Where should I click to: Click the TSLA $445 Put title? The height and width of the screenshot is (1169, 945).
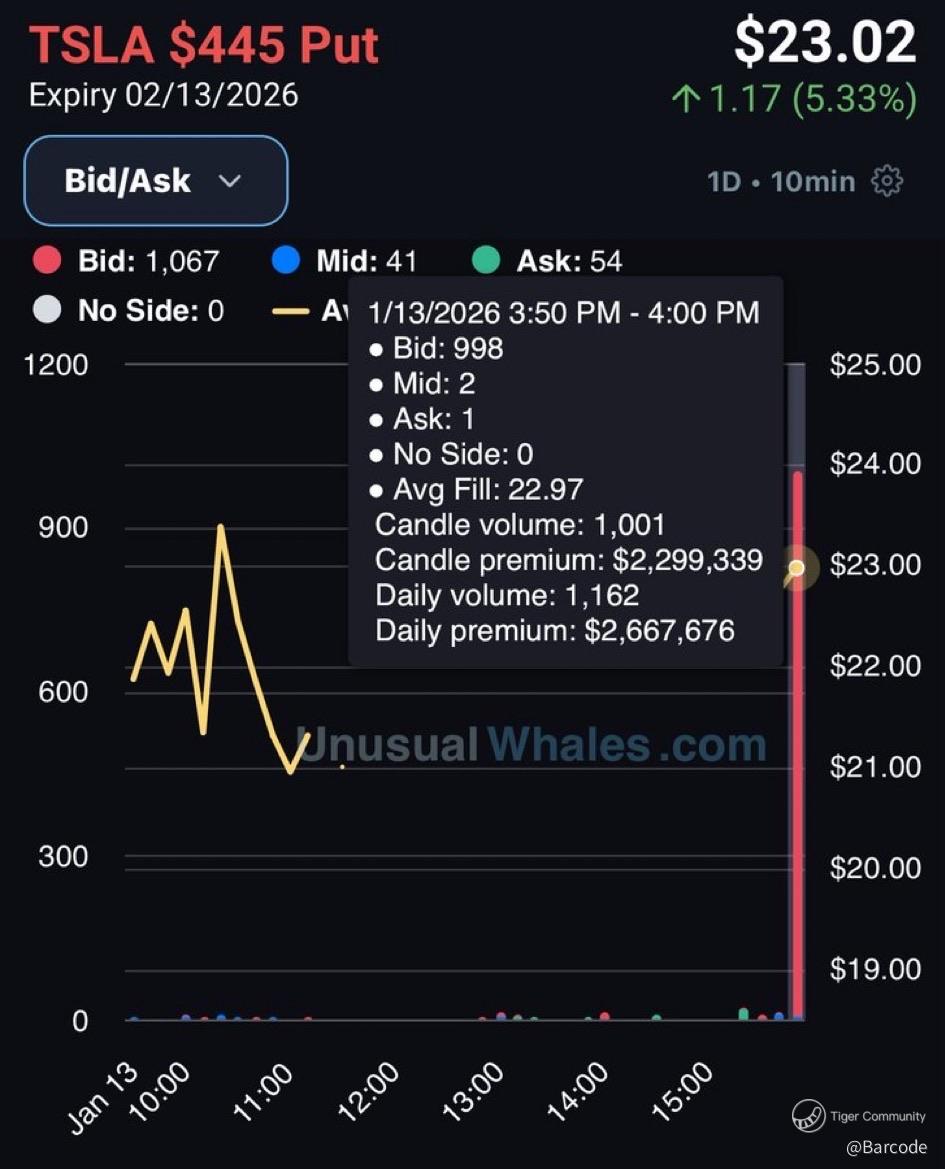tap(204, 44)
